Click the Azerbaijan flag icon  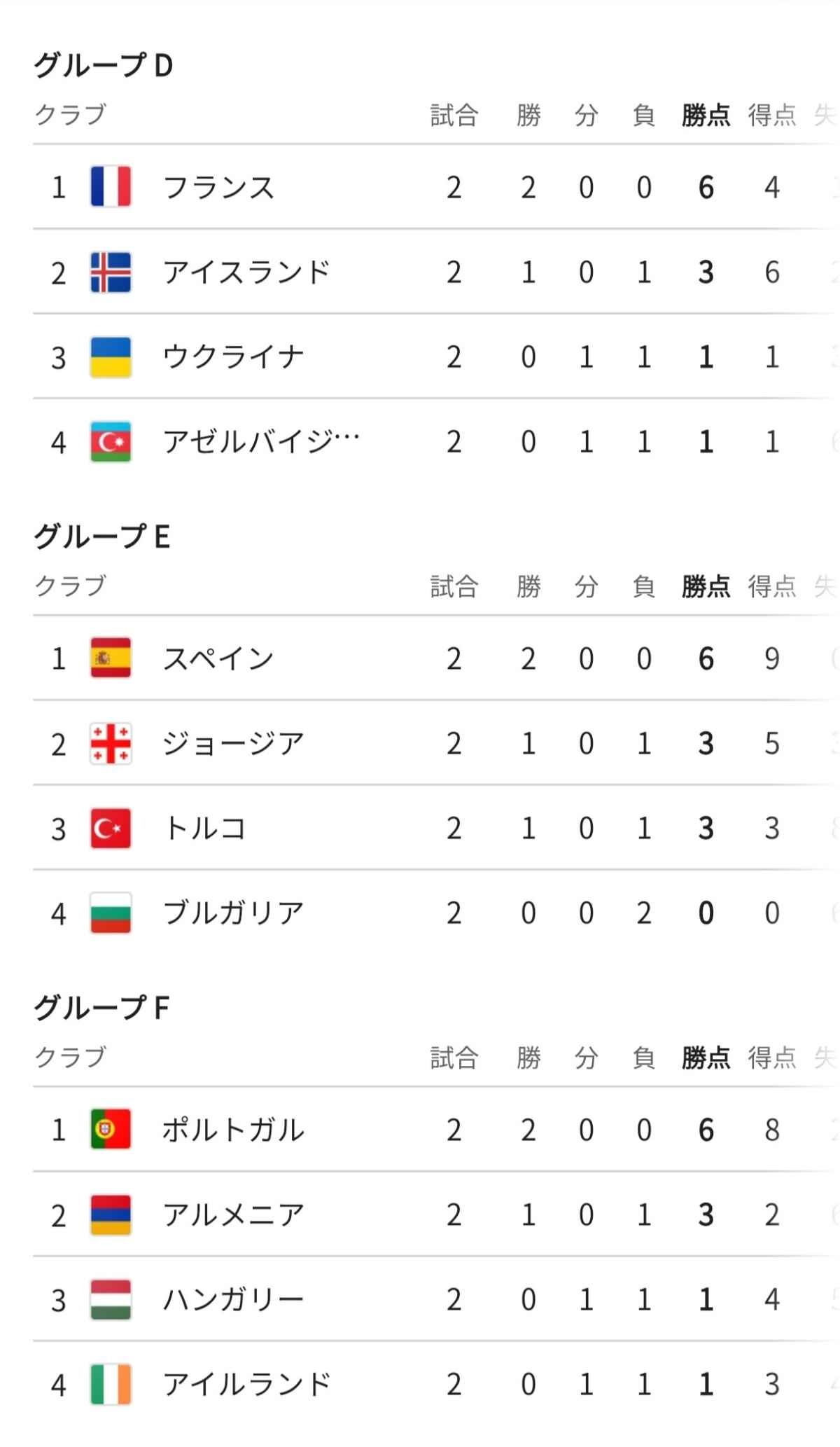[x=111, y=442]
